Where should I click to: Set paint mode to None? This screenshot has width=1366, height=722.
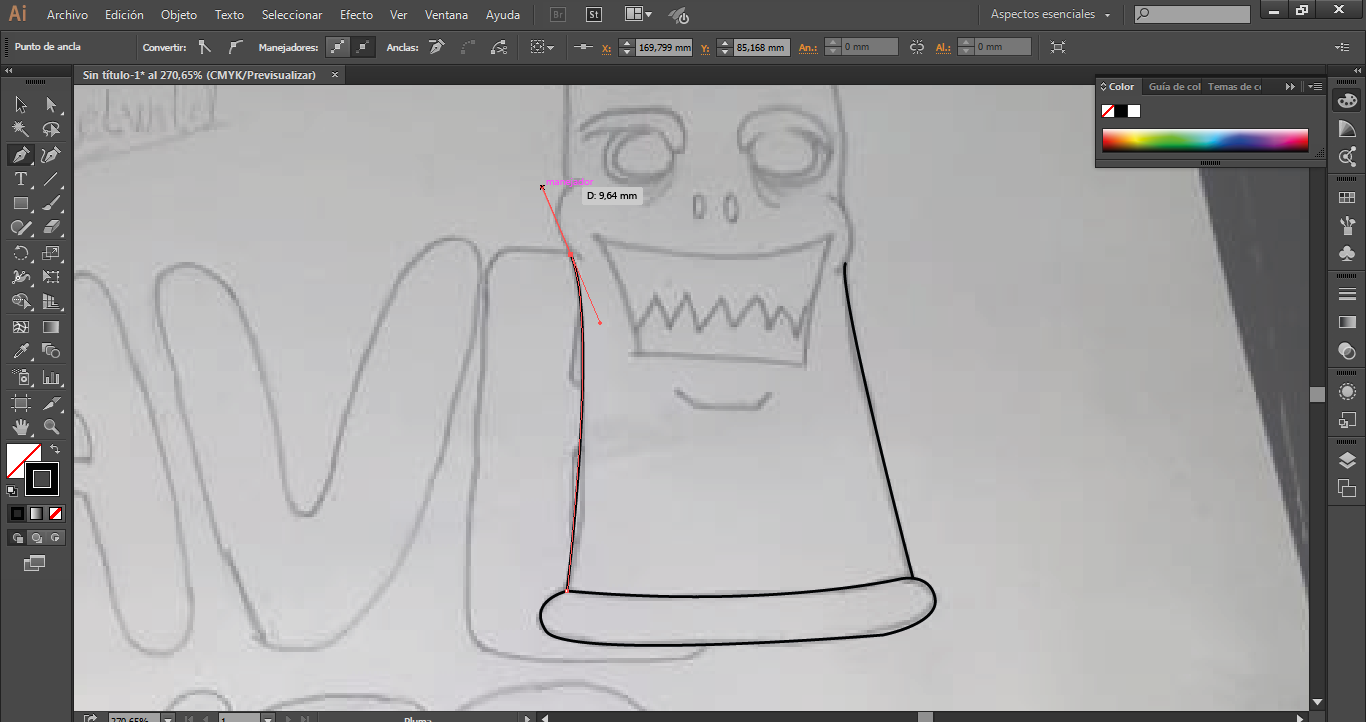pos(56,513)
